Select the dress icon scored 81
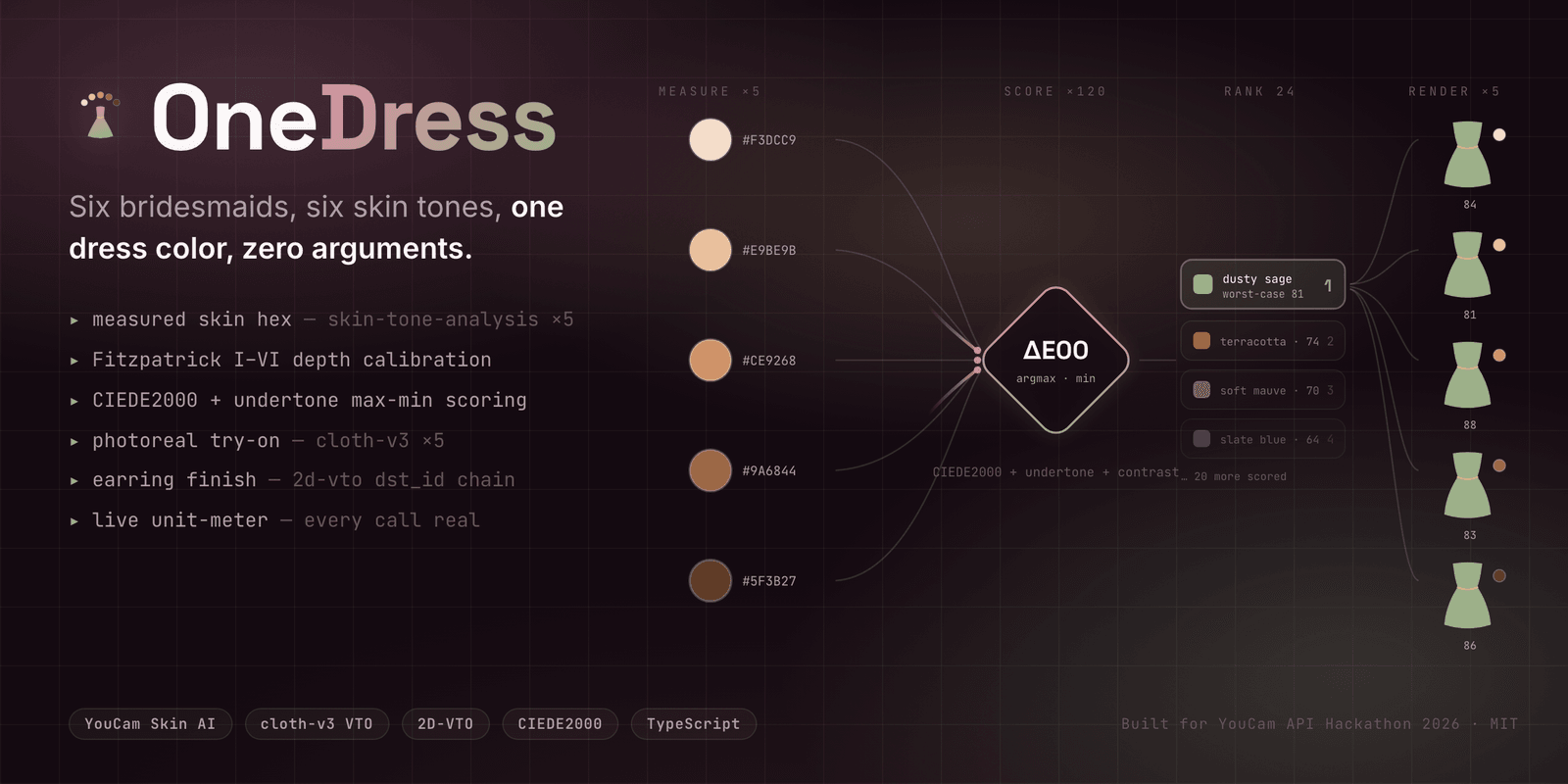 (x=1467, y=265)
